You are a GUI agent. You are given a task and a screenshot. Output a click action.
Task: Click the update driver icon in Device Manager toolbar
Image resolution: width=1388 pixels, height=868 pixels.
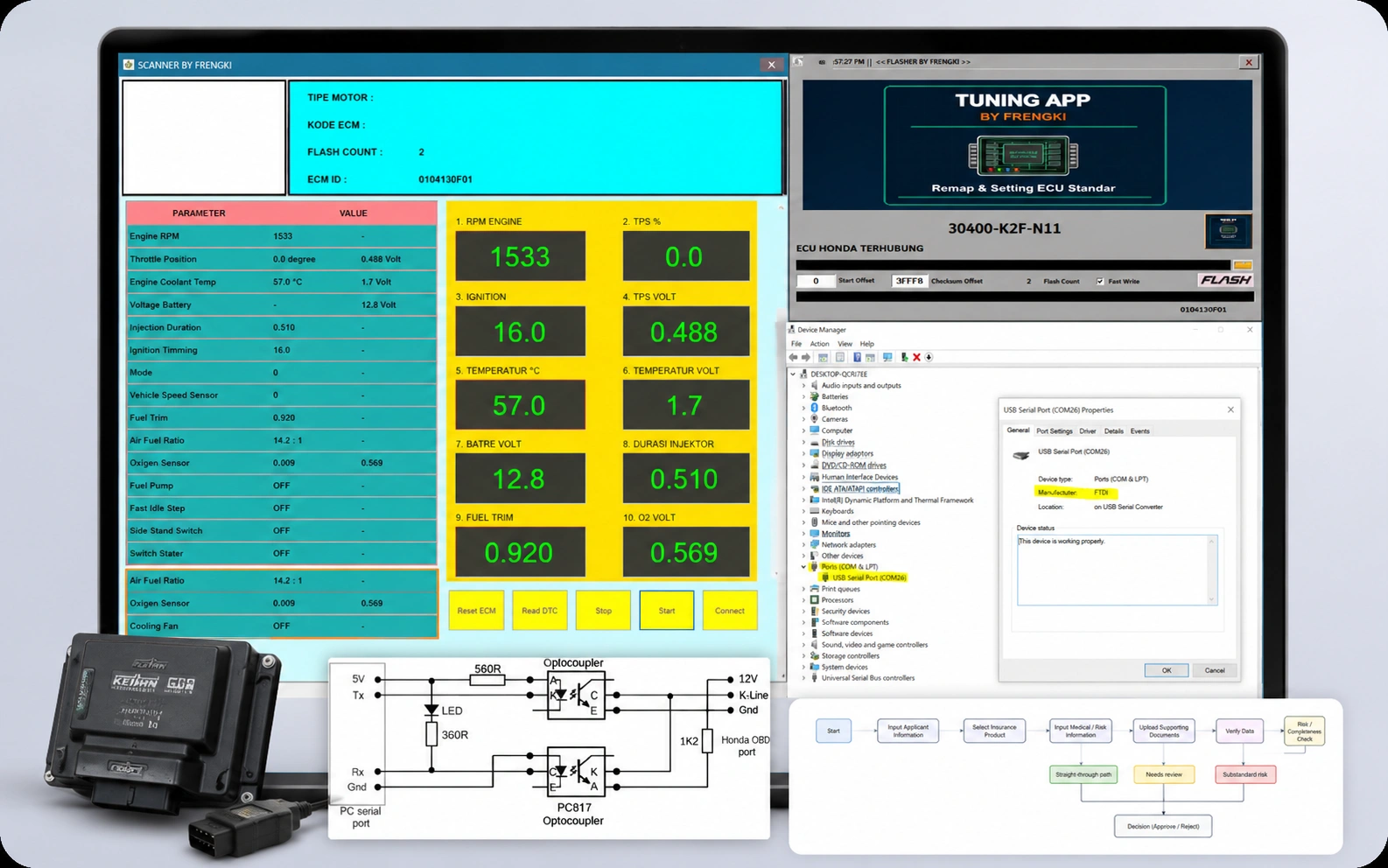click(905, 357)
